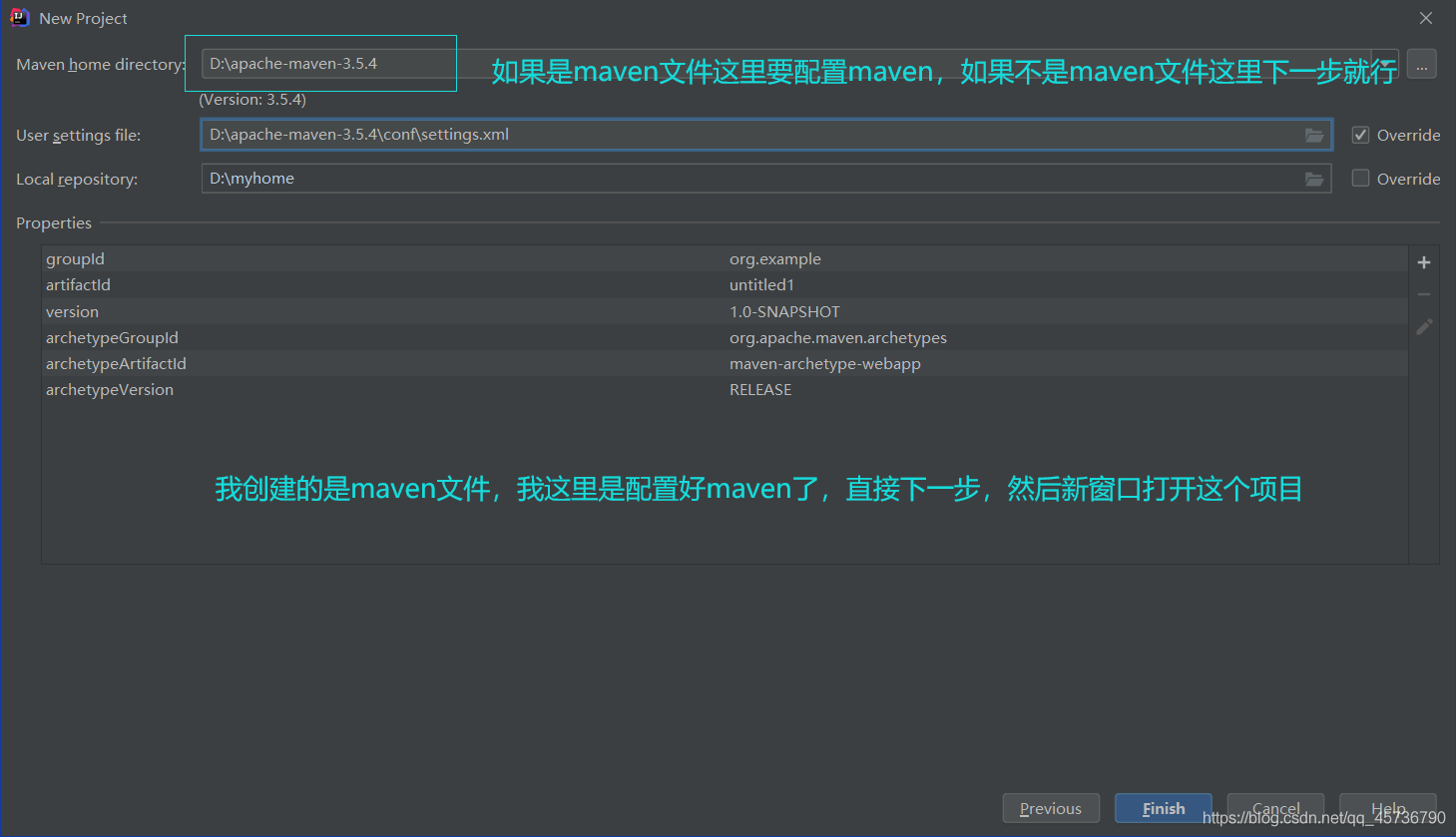The width and height of the screenshot is (1456, 837).
Task: Click the 1.0-SNAPSHOT value cell
Action: 784,311
